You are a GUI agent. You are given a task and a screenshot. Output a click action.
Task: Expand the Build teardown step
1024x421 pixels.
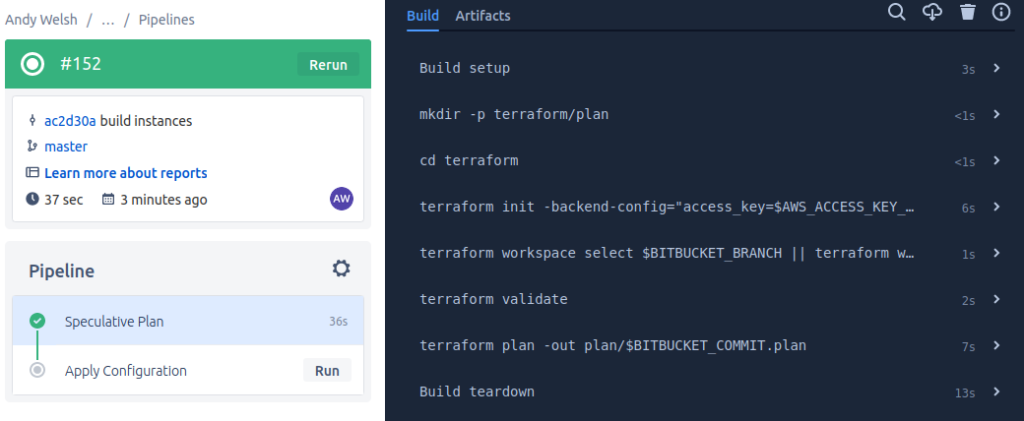[x=711, y=392]
